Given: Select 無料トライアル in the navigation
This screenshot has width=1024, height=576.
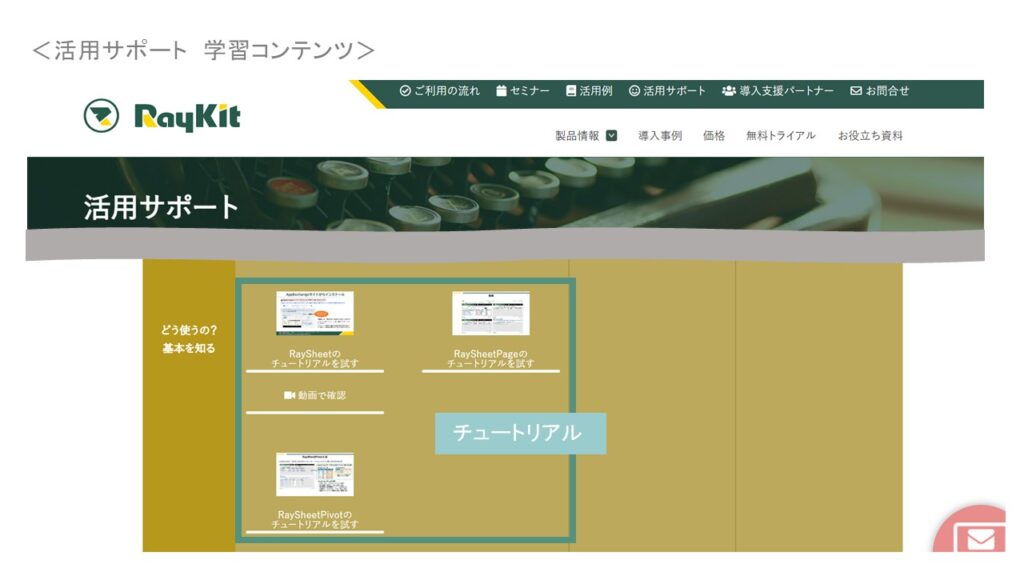Looking at the screenshot, I should tap(781, 135).
